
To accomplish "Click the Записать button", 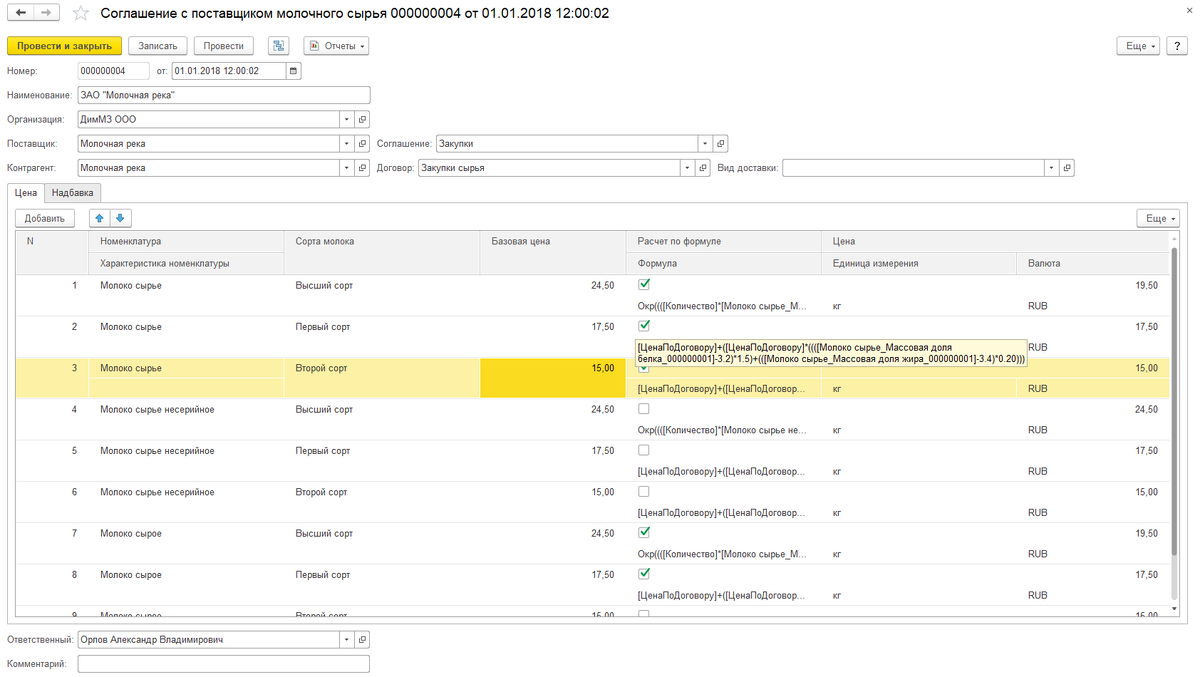I will tap(158, 46).
